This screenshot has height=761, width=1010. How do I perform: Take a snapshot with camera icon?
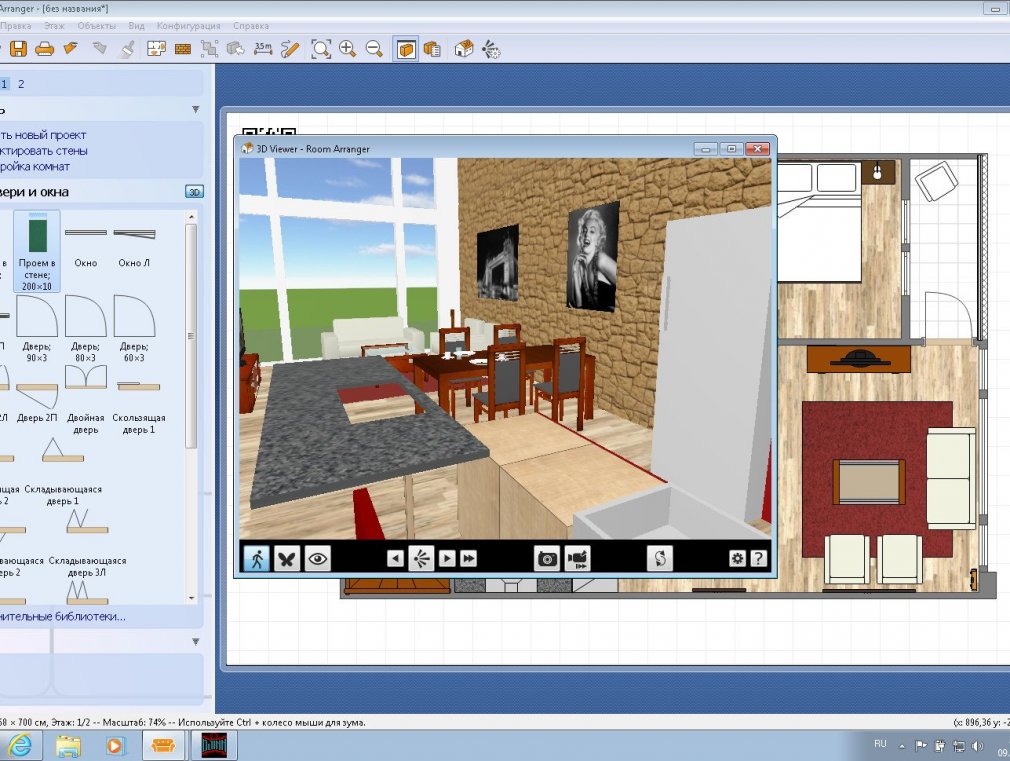tap(547, 558)
